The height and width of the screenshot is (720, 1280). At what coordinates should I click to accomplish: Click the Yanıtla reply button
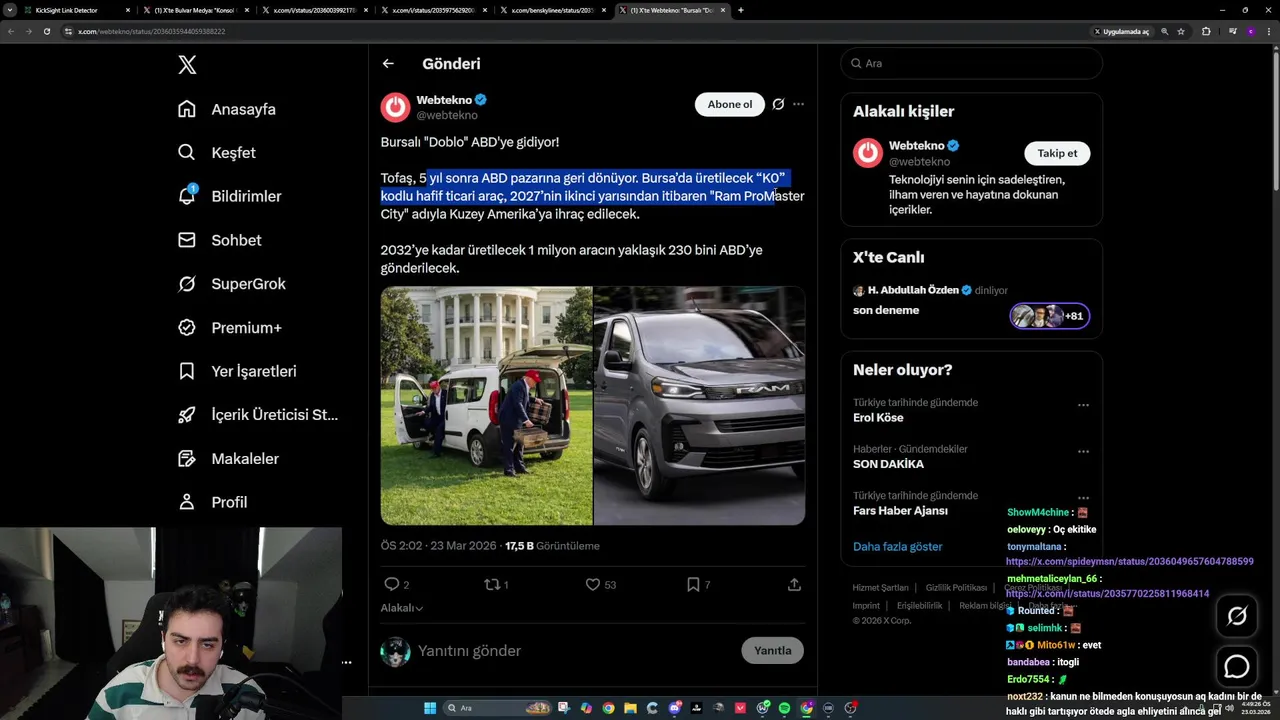772,651
